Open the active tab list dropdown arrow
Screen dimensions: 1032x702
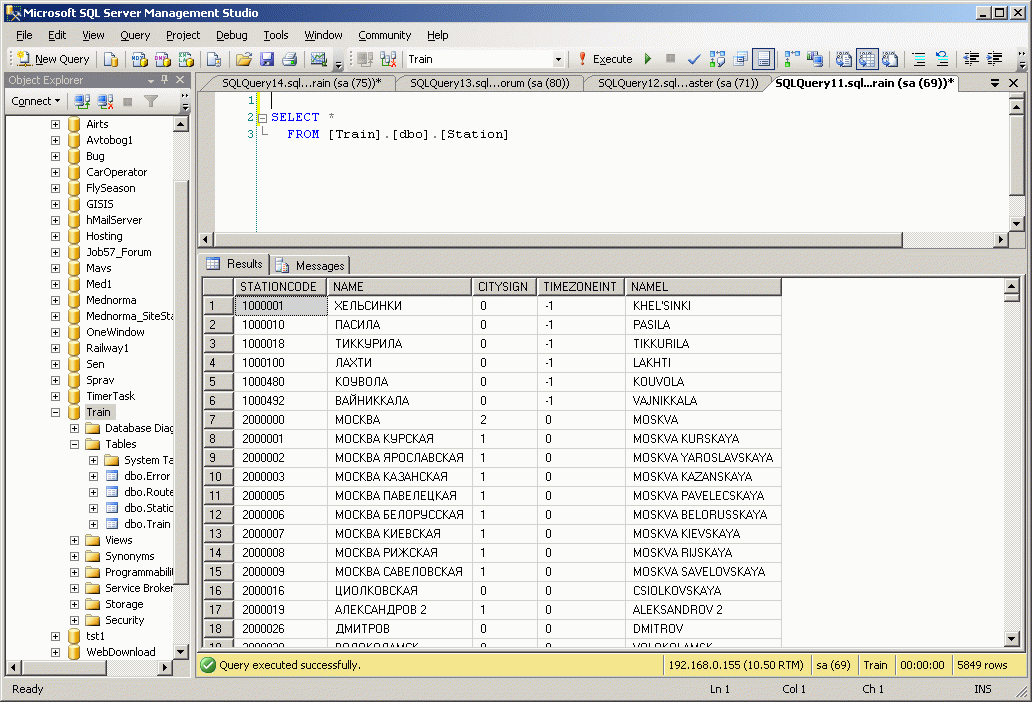tap(994, 83)
